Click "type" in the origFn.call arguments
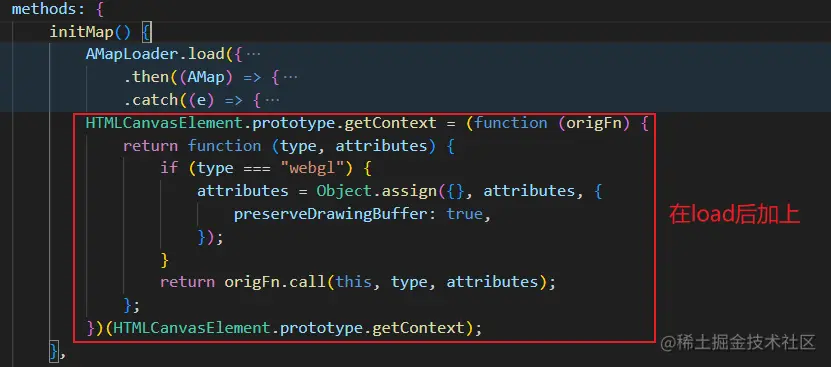 (x=409, y=282)
